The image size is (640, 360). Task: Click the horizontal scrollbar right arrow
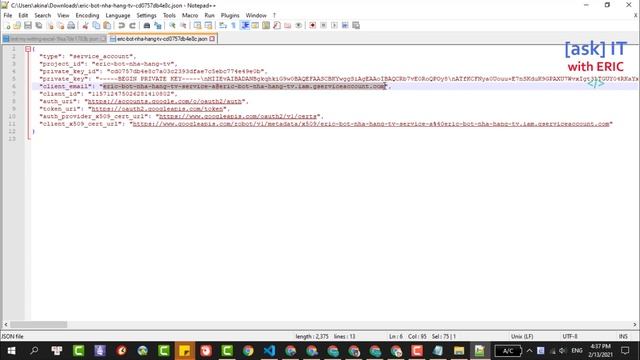point(635,324)
